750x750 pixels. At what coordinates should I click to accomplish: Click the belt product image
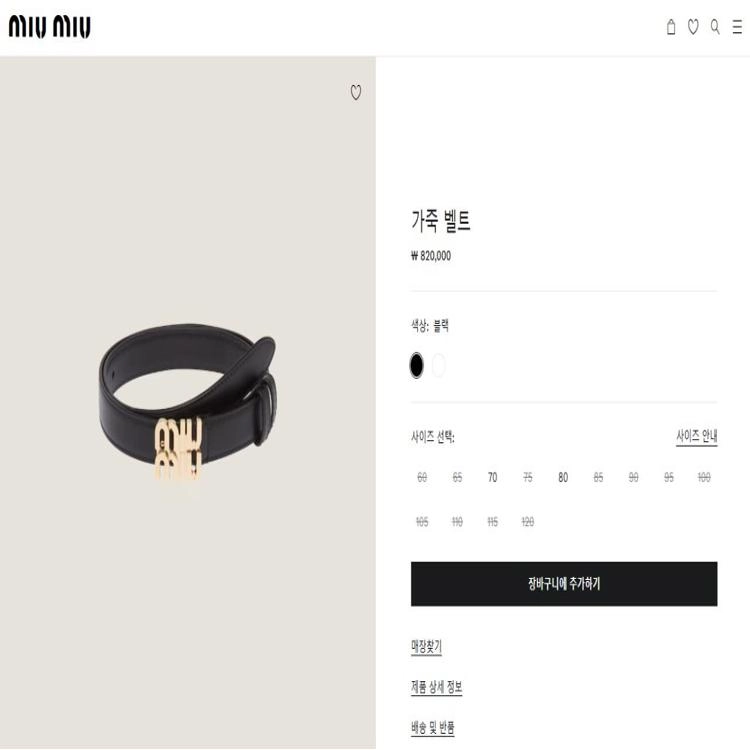[x=188, y=403]
